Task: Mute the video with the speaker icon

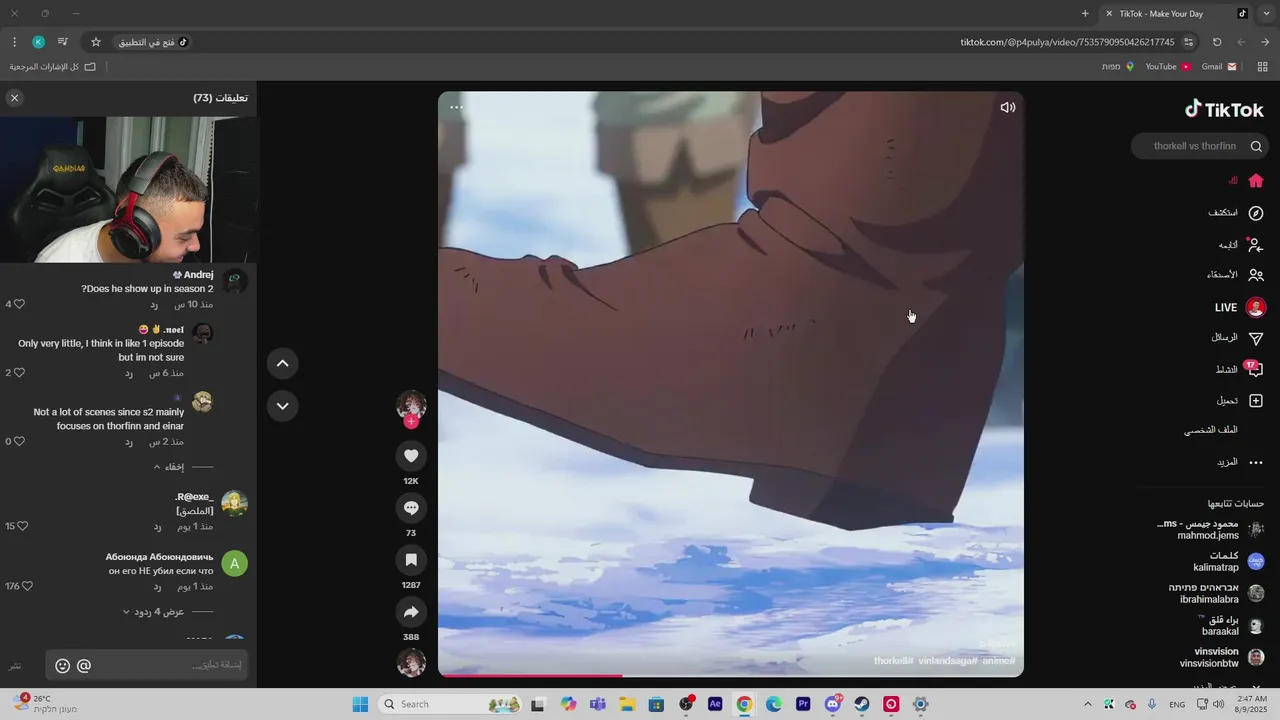Action: tap(1007, 107)
